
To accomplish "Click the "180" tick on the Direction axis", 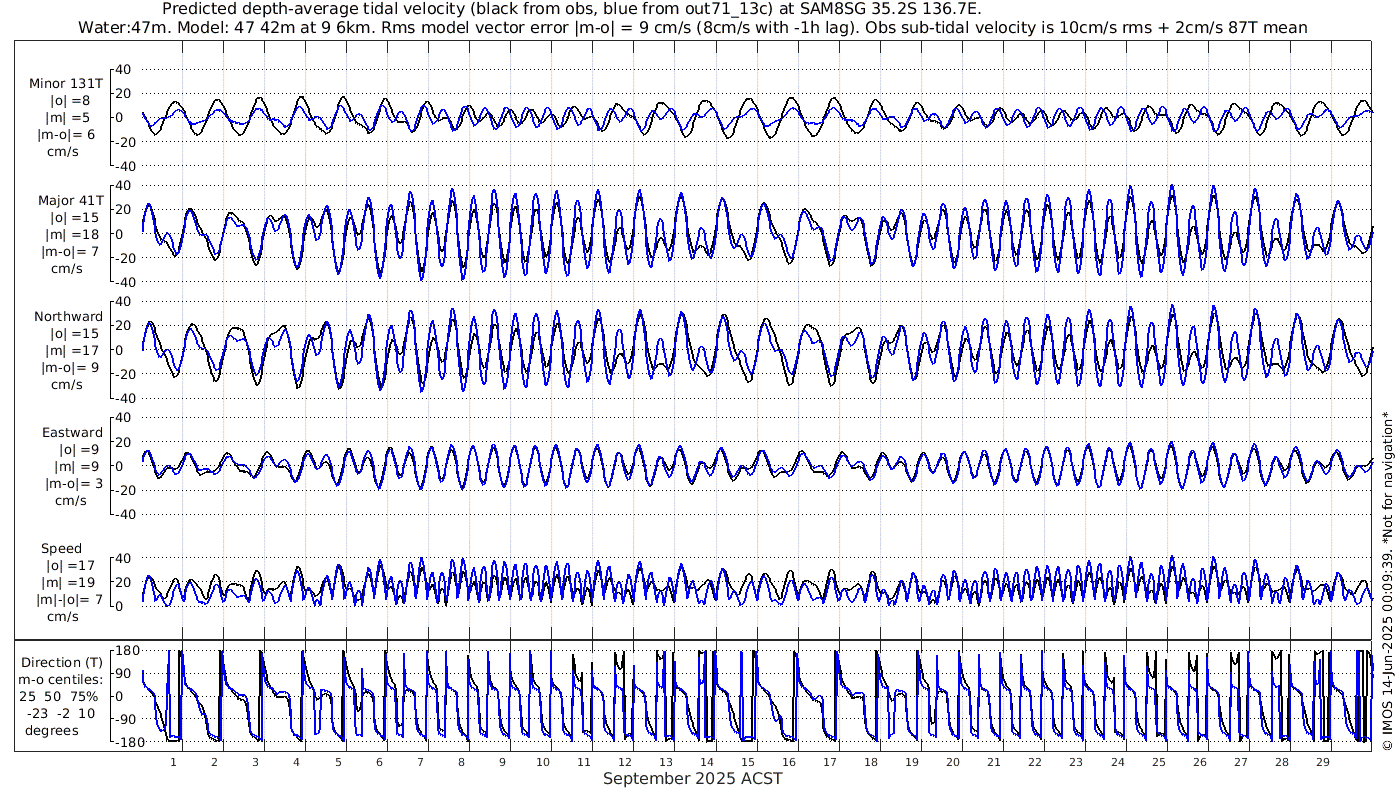I will 126,651.
